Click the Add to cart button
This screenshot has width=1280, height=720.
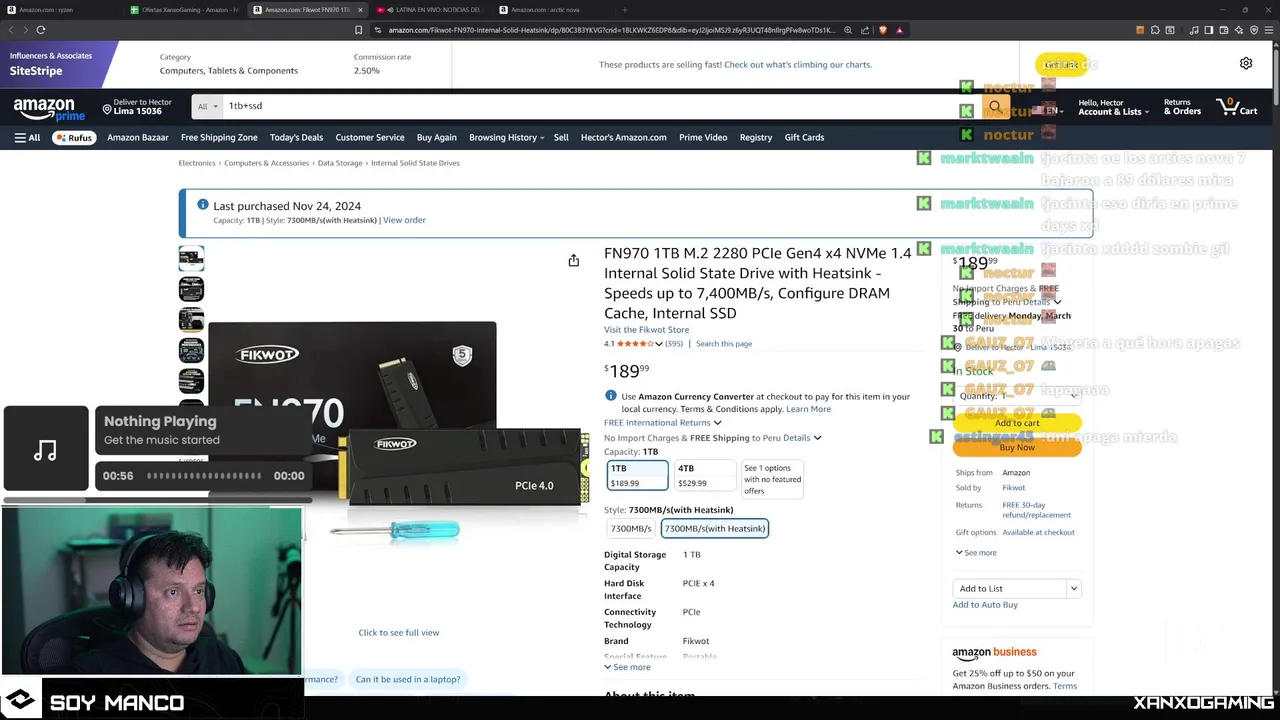pyautogui.click(x=1017, y=423)
